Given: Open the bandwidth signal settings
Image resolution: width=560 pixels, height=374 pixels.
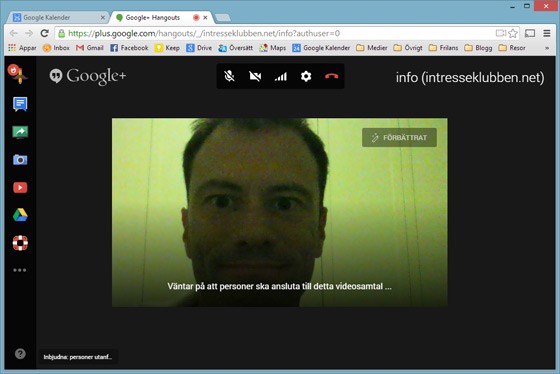Looking at the screenshot, I should click(281, 76).
